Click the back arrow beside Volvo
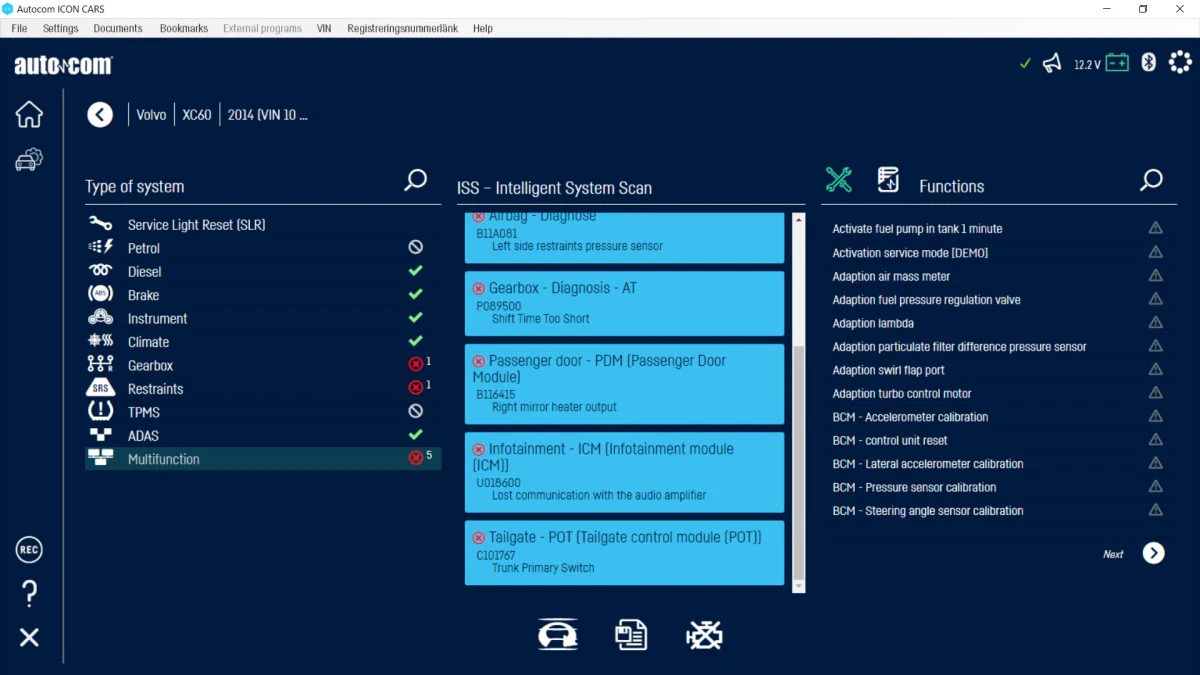Image resolution: width=1200 pixels, height=675 pixels. 100,114
